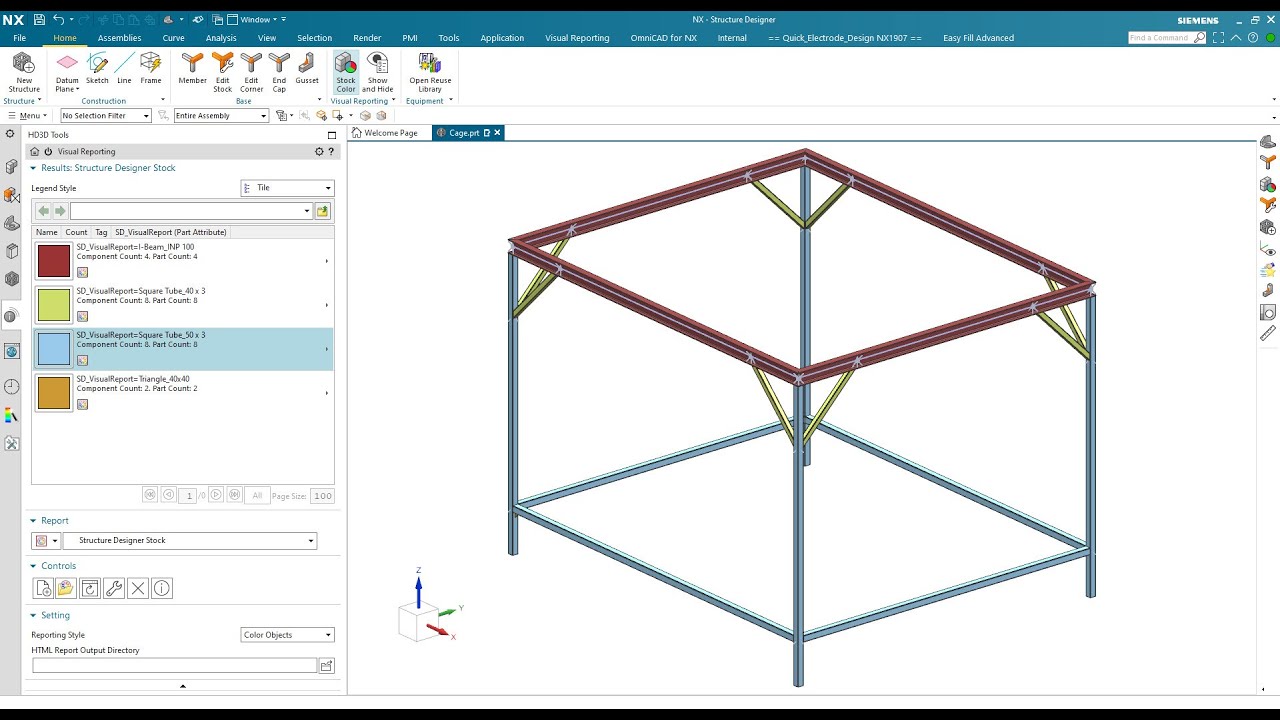Open Visual Reporting settings gear

(x=319, y=151)
